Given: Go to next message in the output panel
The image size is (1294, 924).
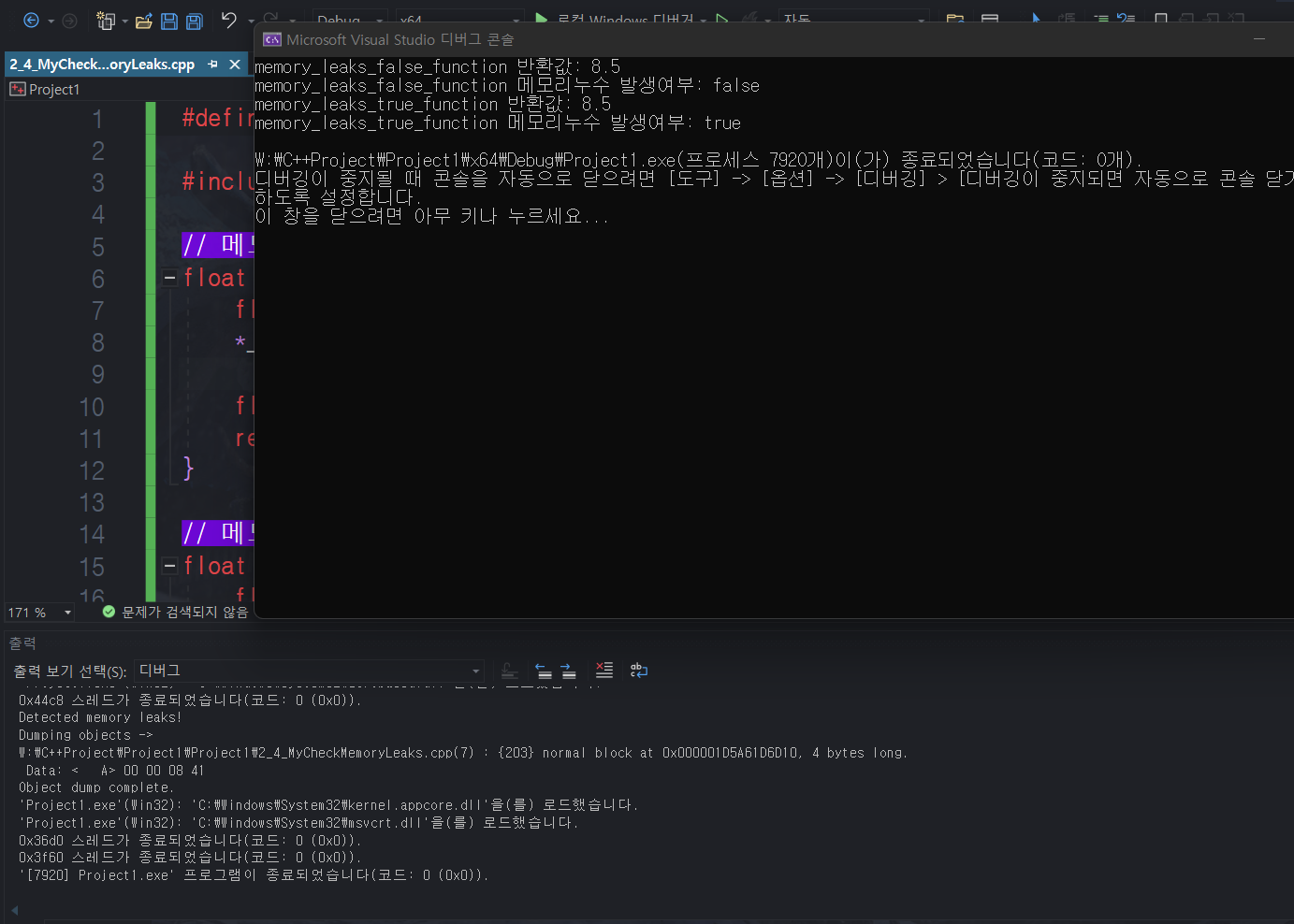Looking at the screenshot, I should tap(568, 671).
